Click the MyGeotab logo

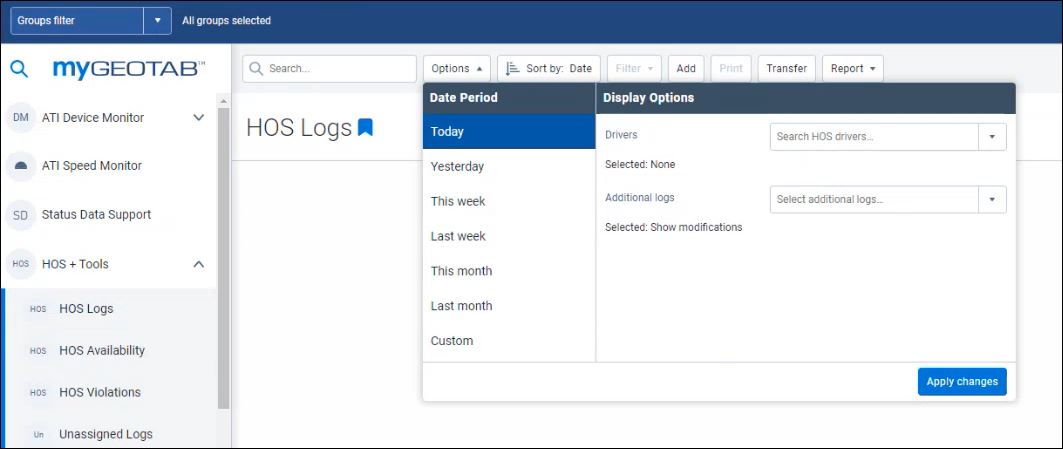point(128,69)
